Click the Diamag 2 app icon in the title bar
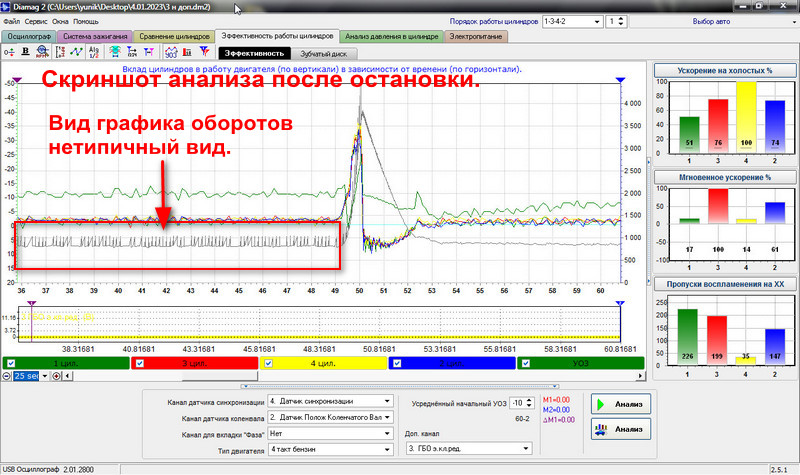Screen dimensions: 800x475 [x=5, y=7]
